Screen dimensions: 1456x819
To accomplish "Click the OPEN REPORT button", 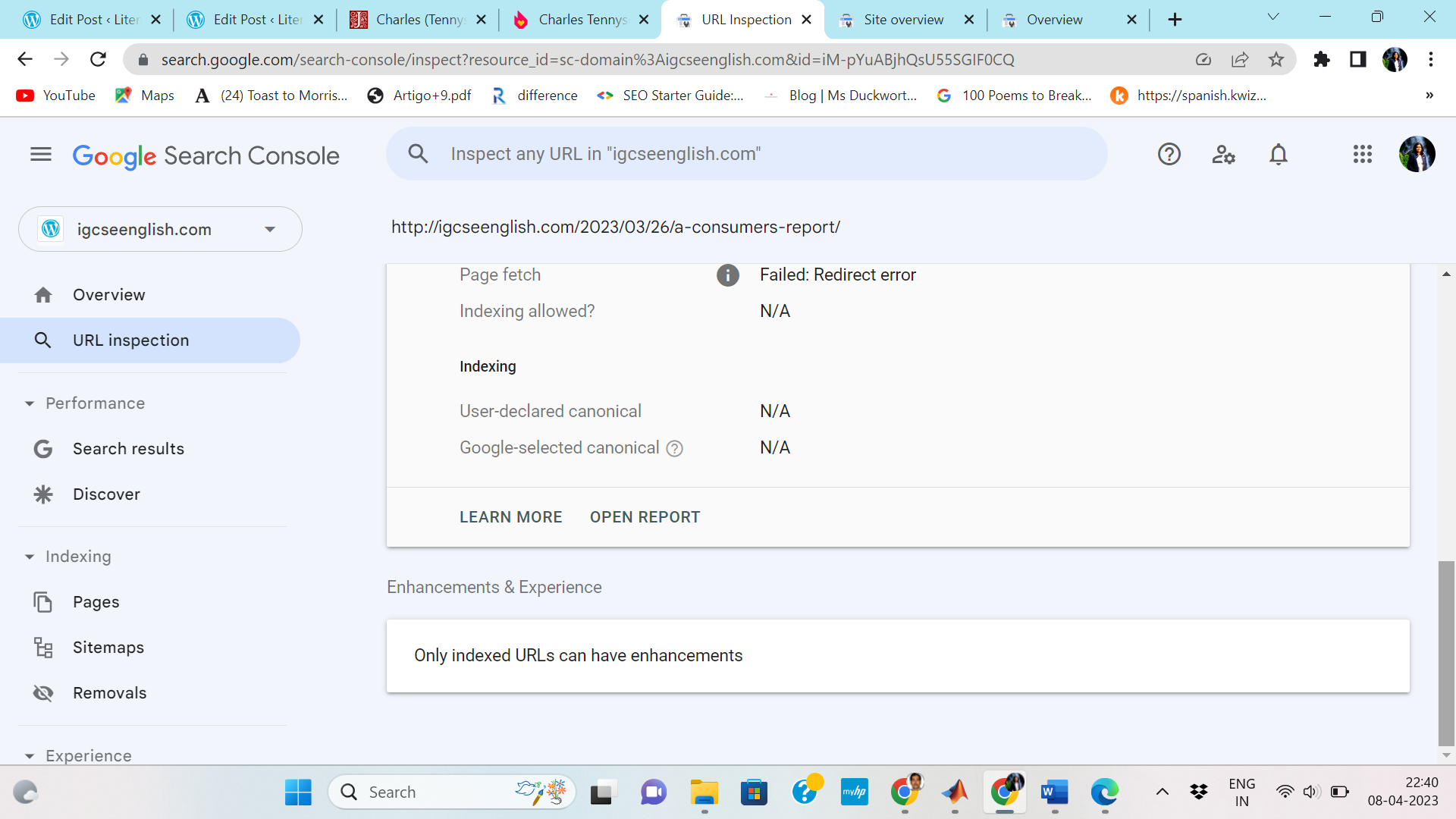I will click(x=645, y=517).
